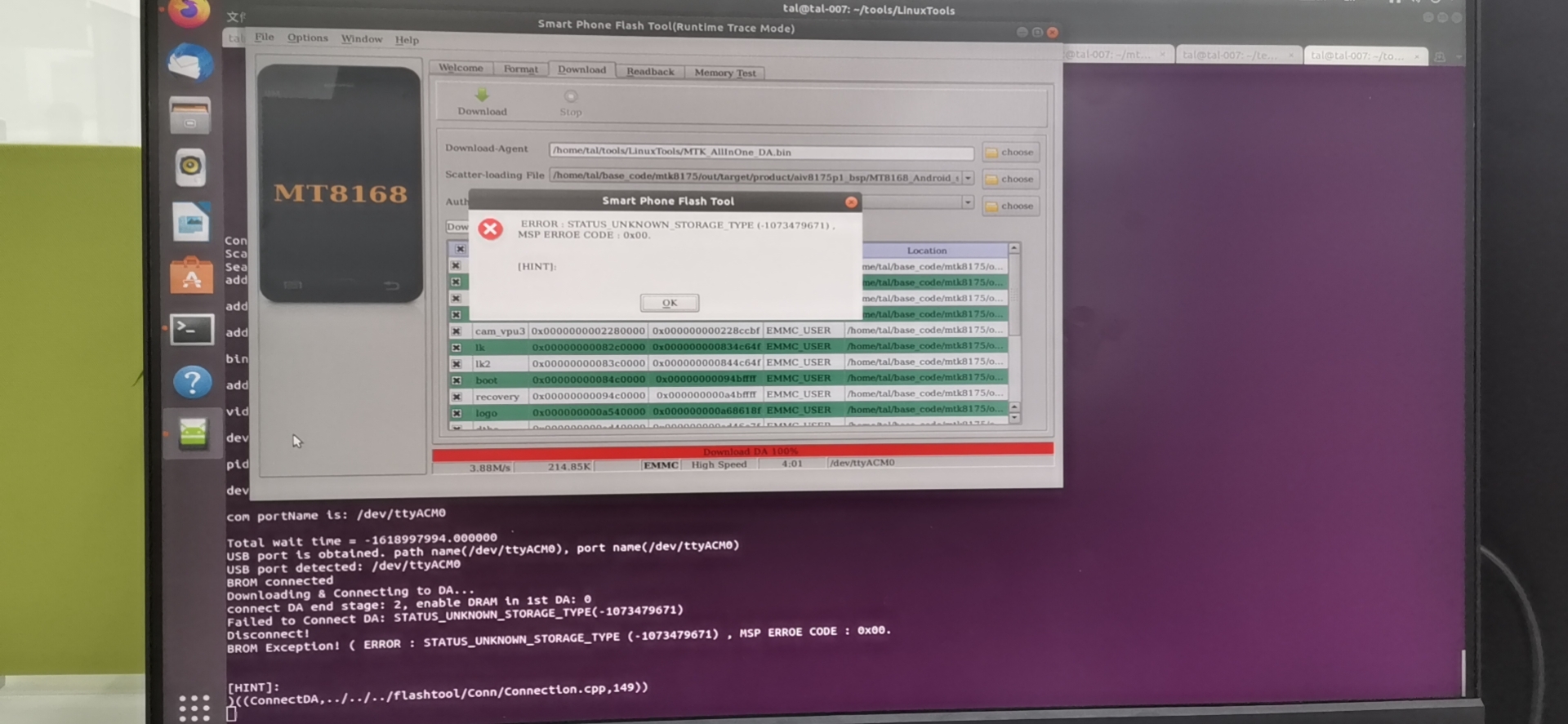1568x724 pixels.
Task: Click begin address 0x00000000082c0000 cell
Action: [x=588, y=347]
